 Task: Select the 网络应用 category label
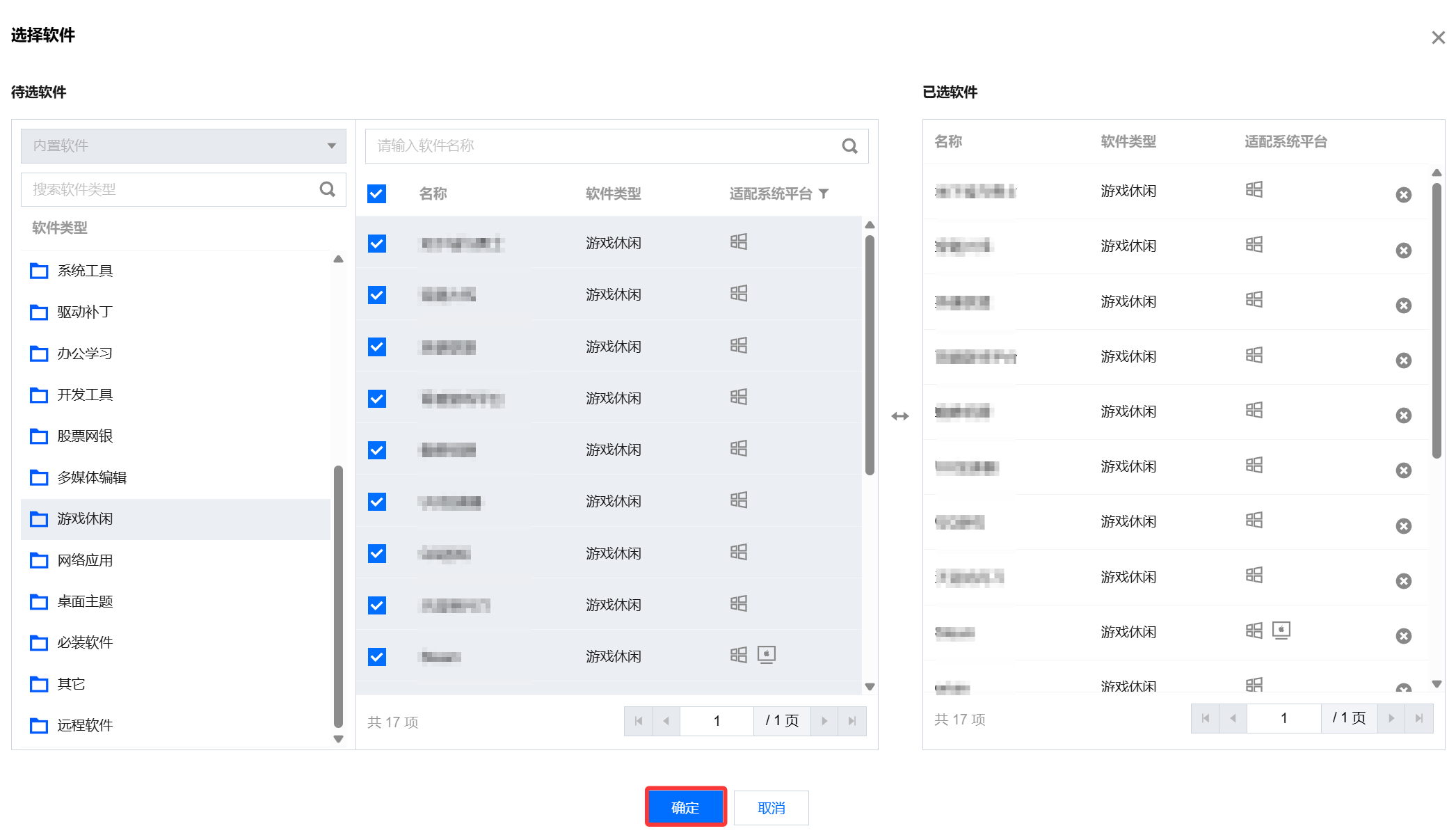click(x=85, y=560)
